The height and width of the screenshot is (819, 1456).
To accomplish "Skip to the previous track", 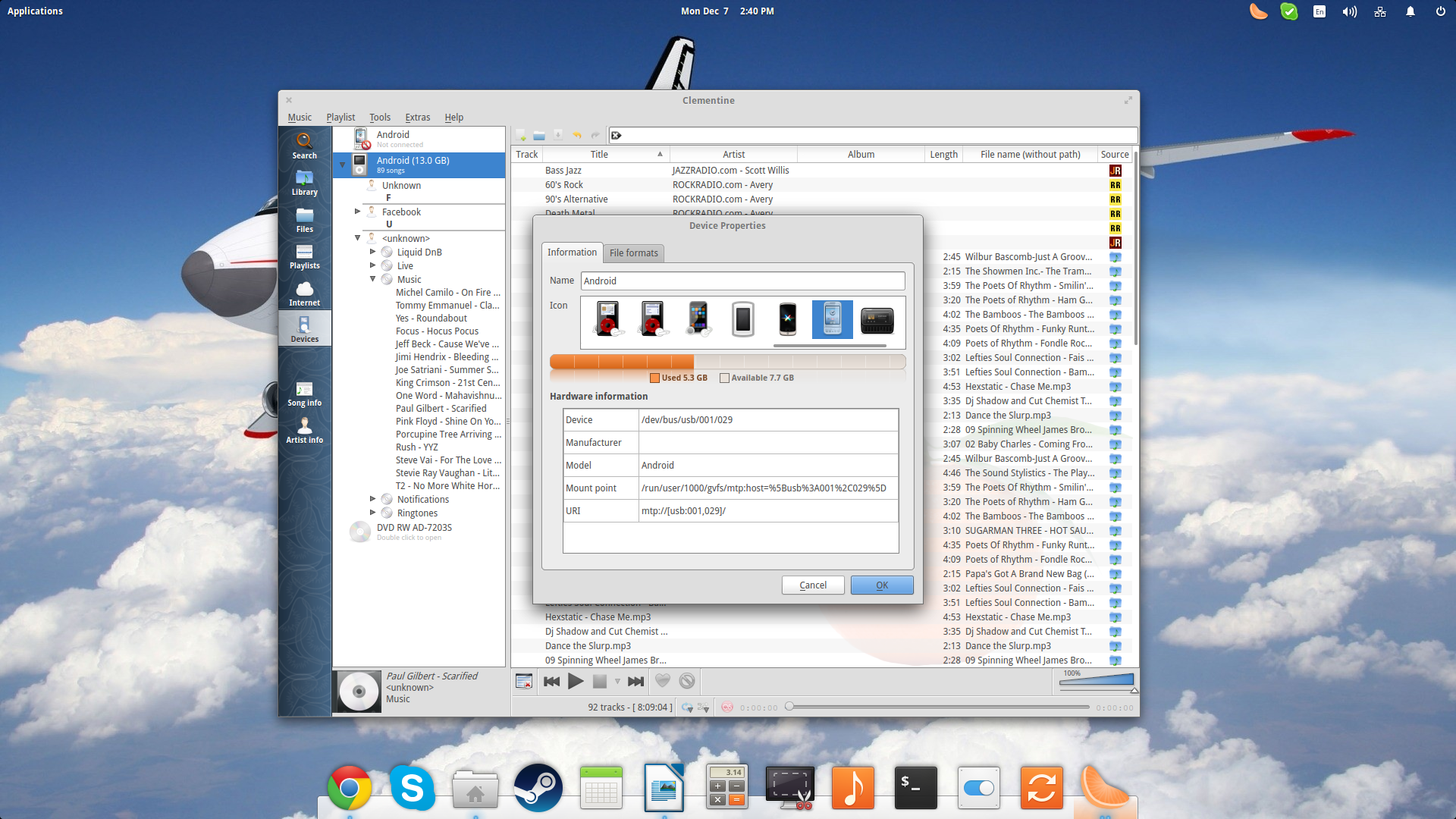I will click(552, 681).
